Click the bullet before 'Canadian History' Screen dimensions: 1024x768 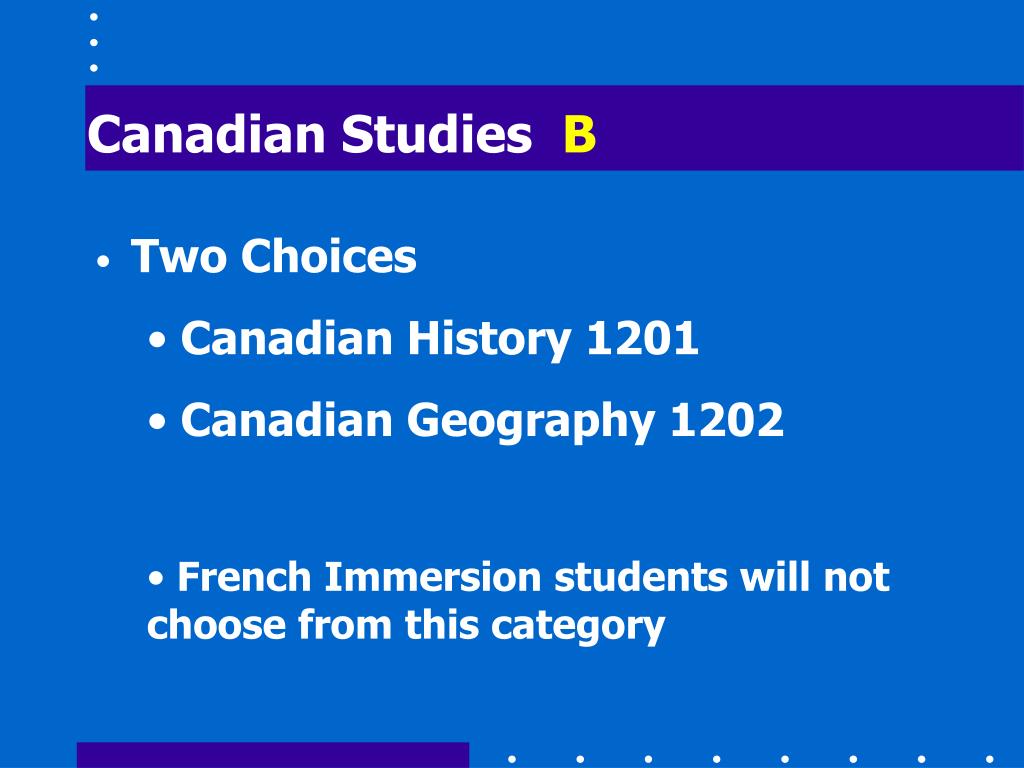point(157,340)
